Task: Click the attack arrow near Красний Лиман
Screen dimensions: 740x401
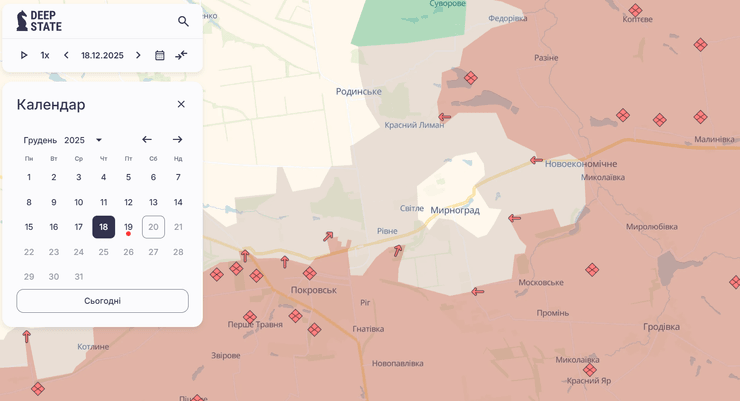Action: coord(445,117)
